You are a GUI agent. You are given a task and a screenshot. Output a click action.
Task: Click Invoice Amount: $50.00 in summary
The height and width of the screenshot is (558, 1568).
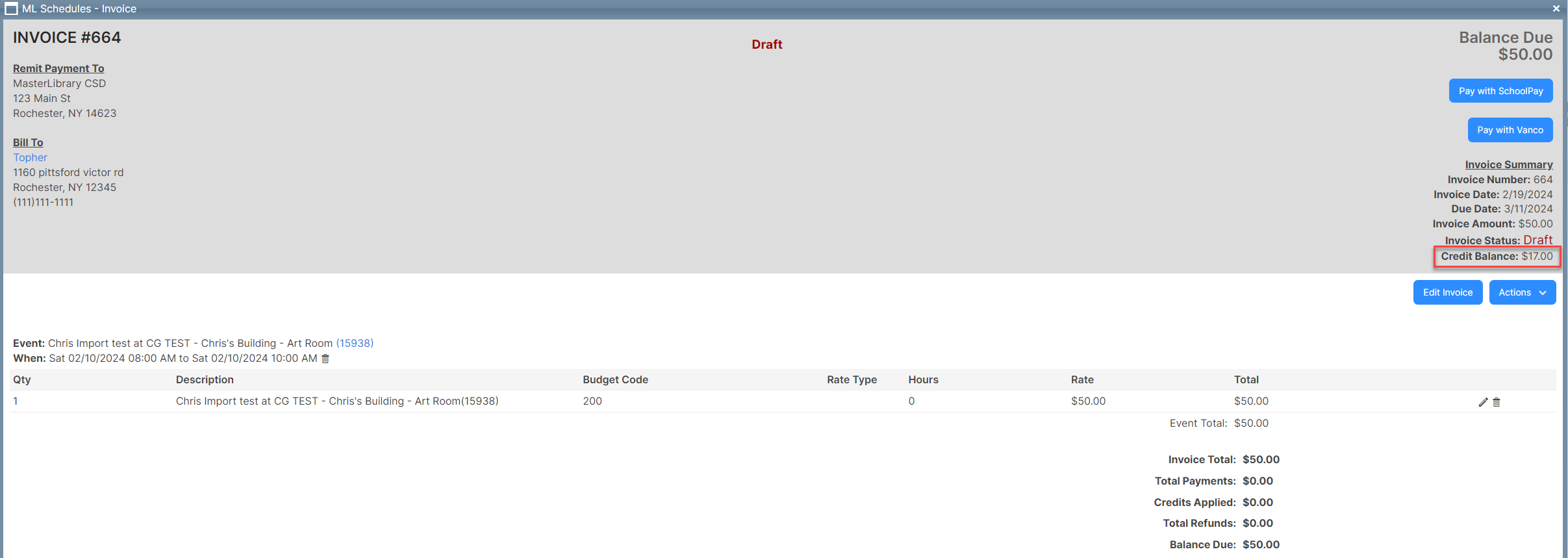[1493, 224]
